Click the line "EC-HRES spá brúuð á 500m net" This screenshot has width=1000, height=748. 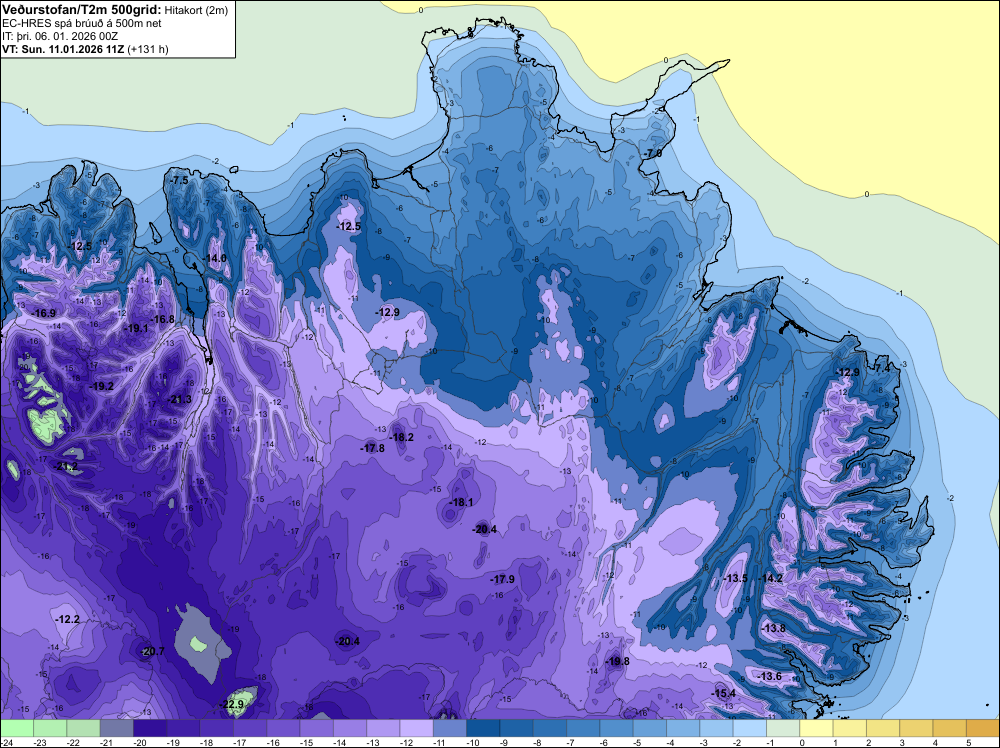click(82, 23)
